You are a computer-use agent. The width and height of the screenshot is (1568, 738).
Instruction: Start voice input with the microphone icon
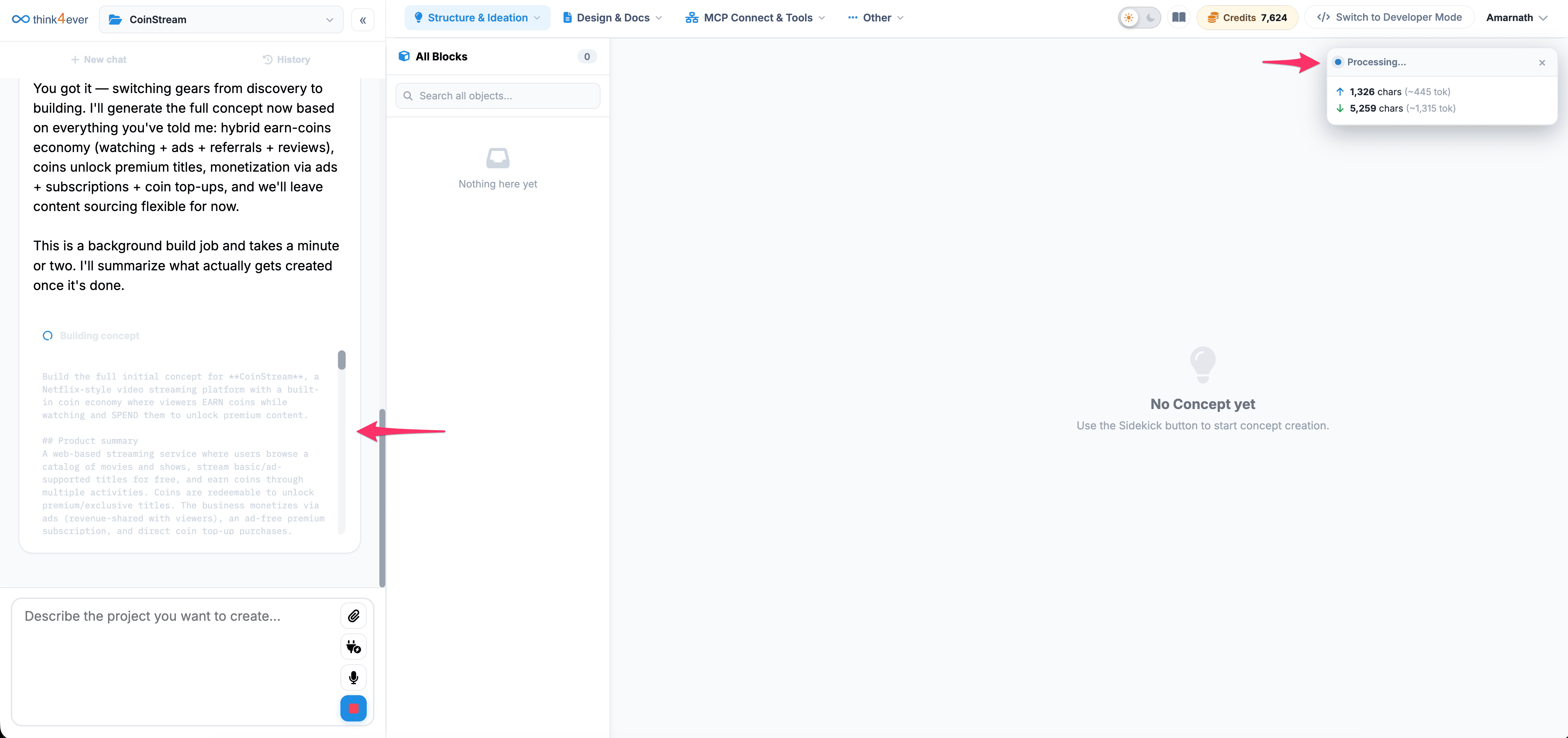tap(353, 678)
